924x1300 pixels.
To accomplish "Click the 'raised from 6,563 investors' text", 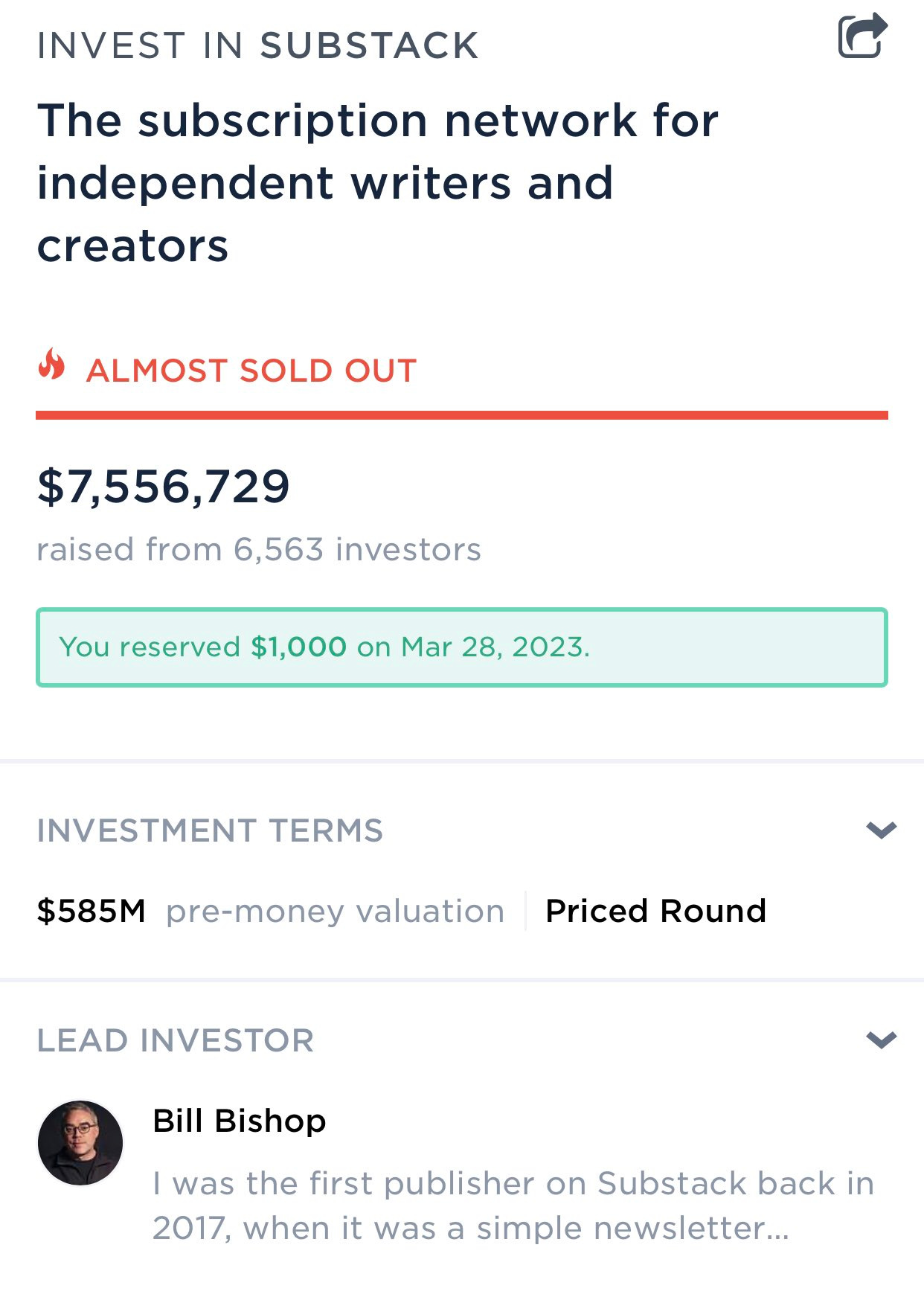I will click(259, 550).
